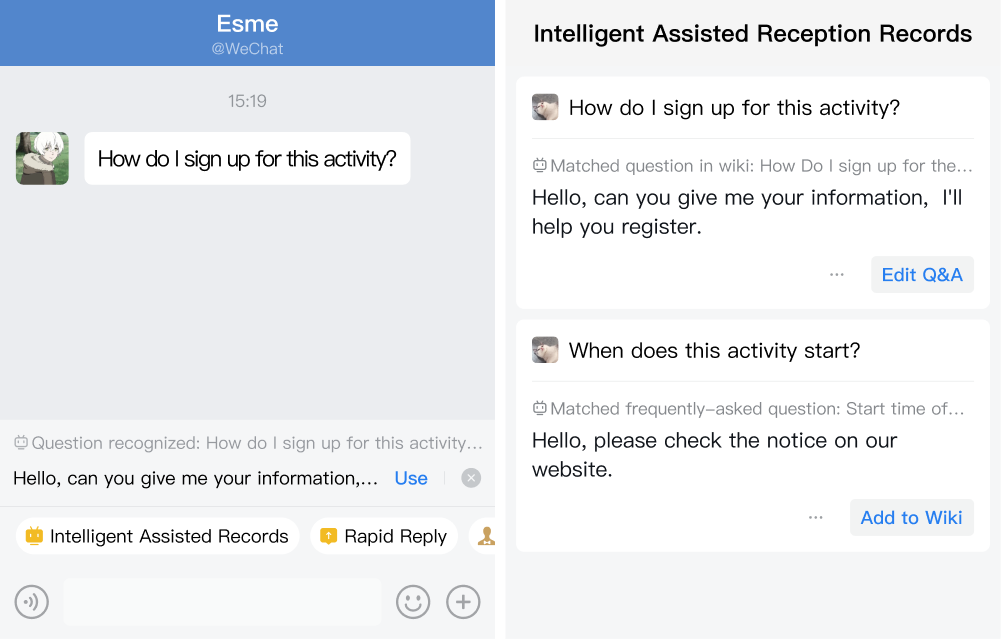Dismiss the suggested reply with X icon
This screenshot has width=1001, height=639.
point(471,478)
